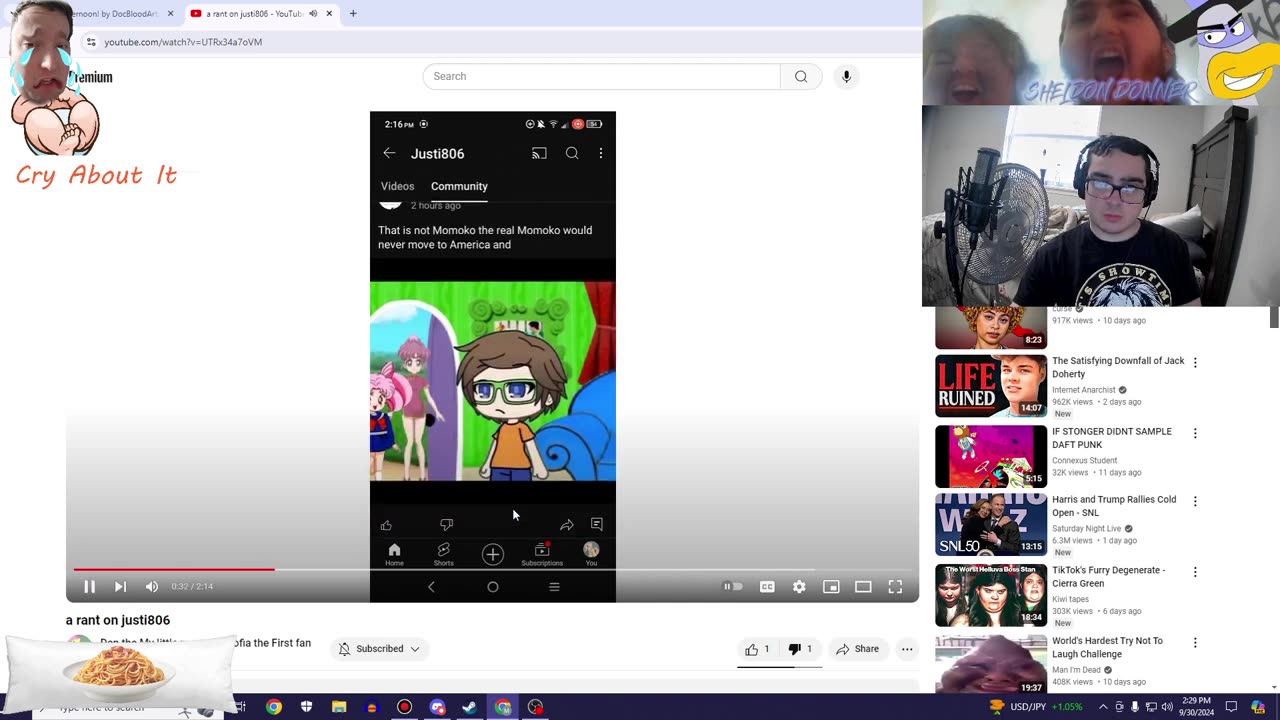Close the DocBloodArt tab
Image resolution: width=1280 pixels, height=720 pixels.
[170, 14]
